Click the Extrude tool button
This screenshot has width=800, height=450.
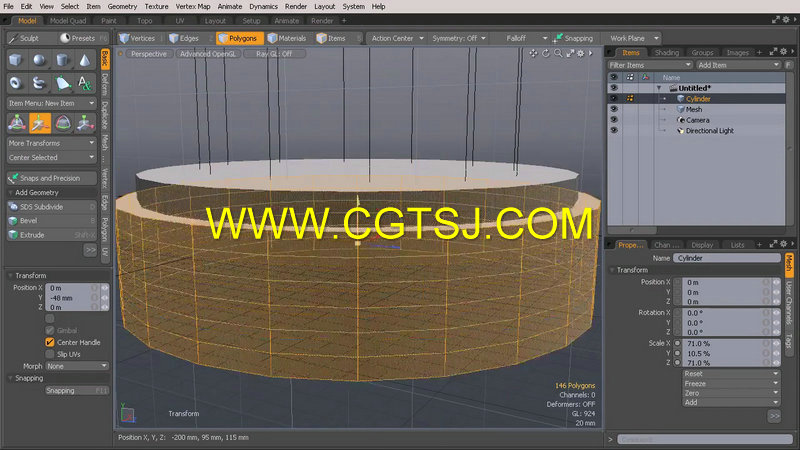tap(52, 235)
